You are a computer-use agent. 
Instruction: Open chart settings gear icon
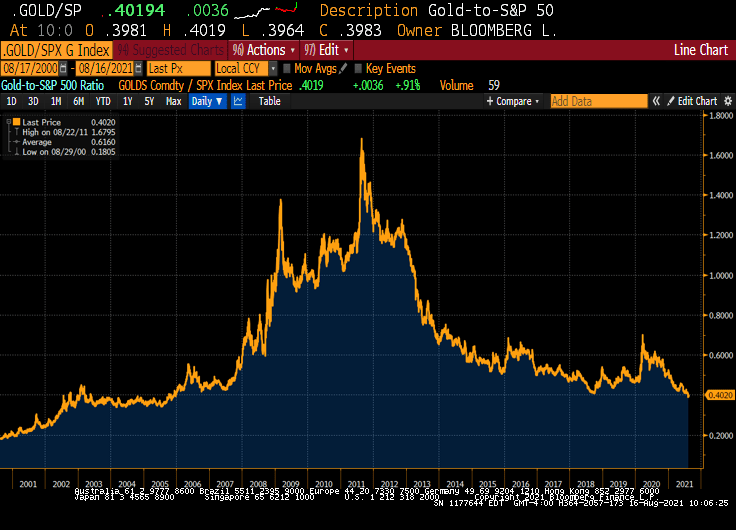coord(726,101)
